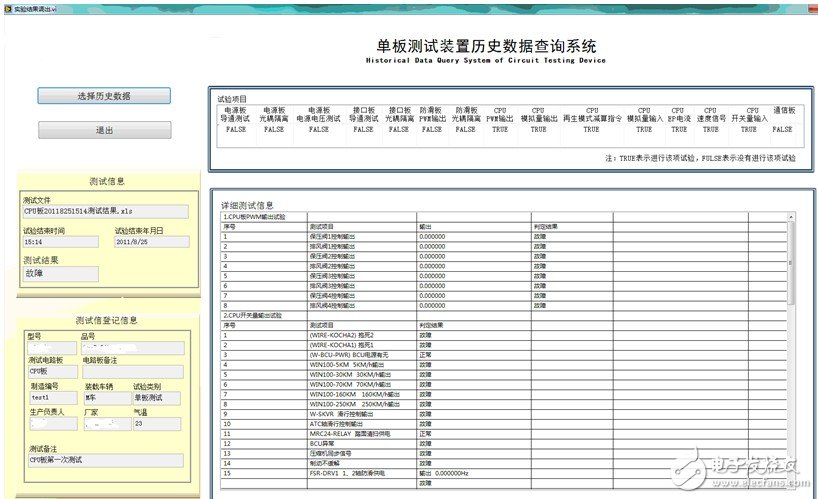Click FALSE value under 电源板电压测试
Viewport: 818px width, 499px height.
(318, 129)
